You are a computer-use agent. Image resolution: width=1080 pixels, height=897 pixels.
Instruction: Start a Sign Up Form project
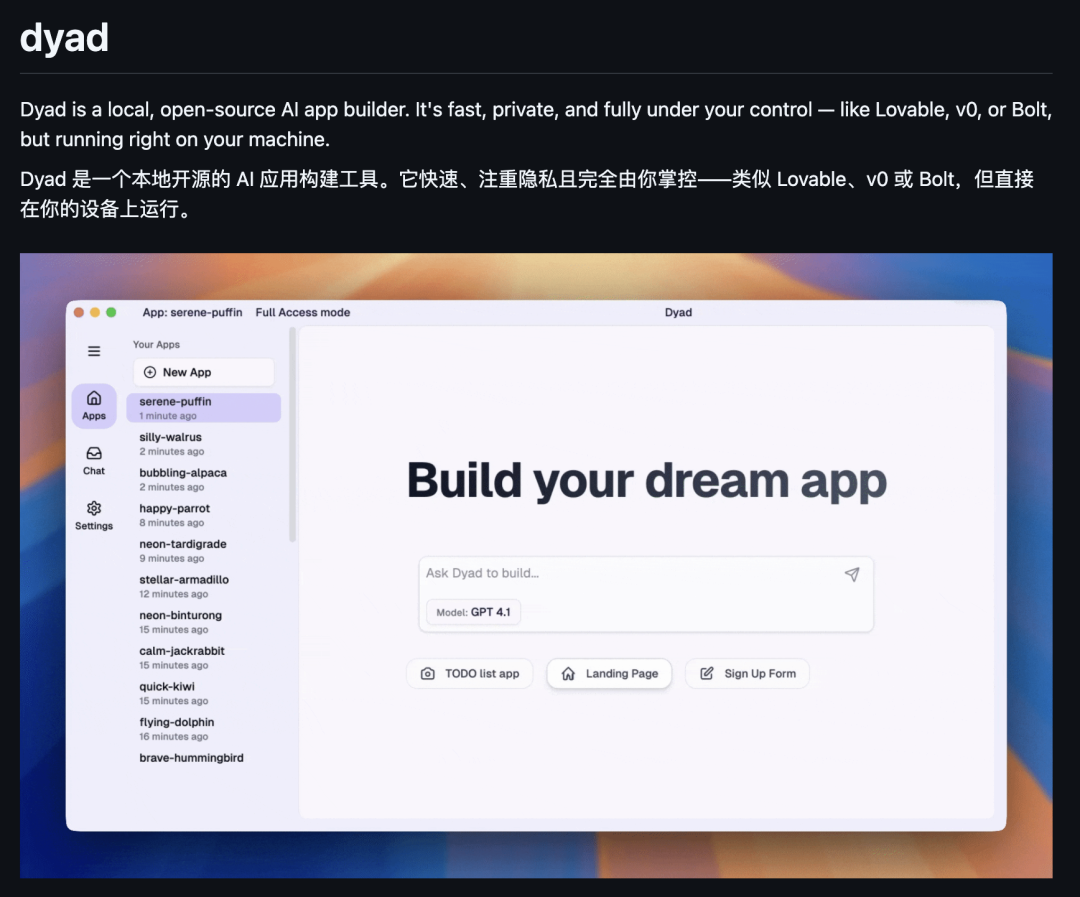747,673
